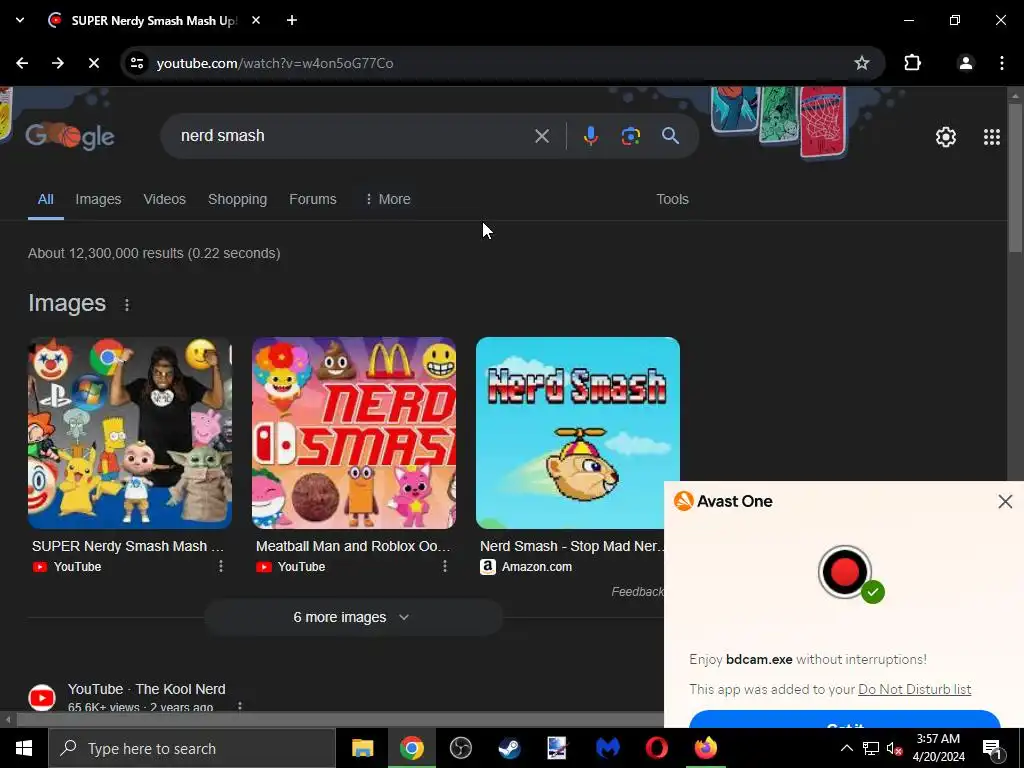Open site information icon in address bar

pyautogui.click(x=137, y=63)
